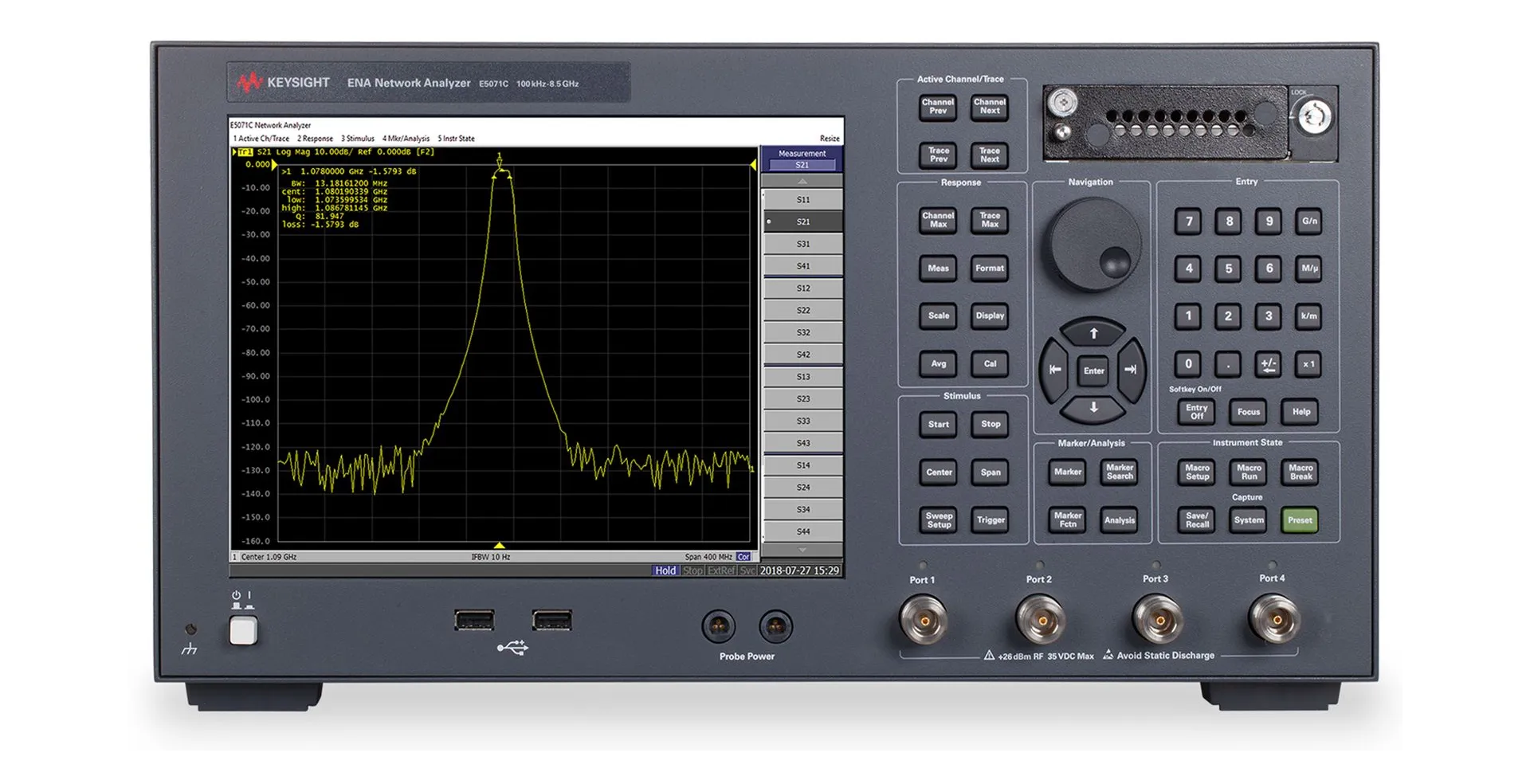Open the 5 Instr State menu
The width and height of the screenshot is (1530, 784).
[x=454, y=138]
